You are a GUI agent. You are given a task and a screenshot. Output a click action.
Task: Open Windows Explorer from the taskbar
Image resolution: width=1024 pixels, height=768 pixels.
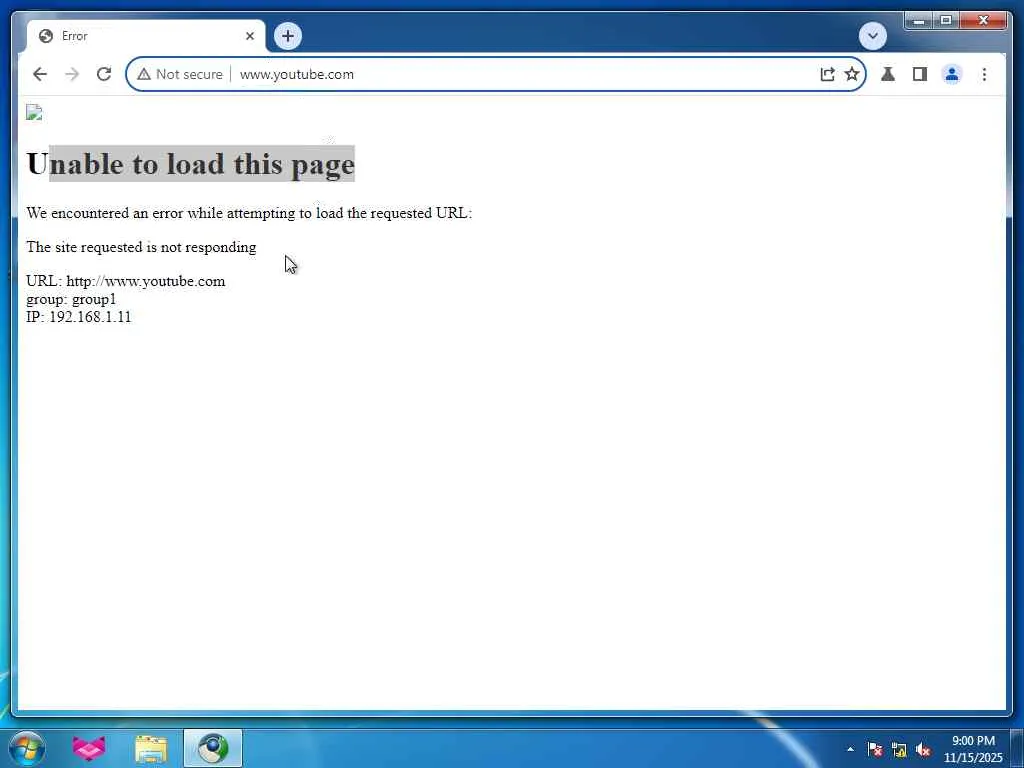[151, 748]
